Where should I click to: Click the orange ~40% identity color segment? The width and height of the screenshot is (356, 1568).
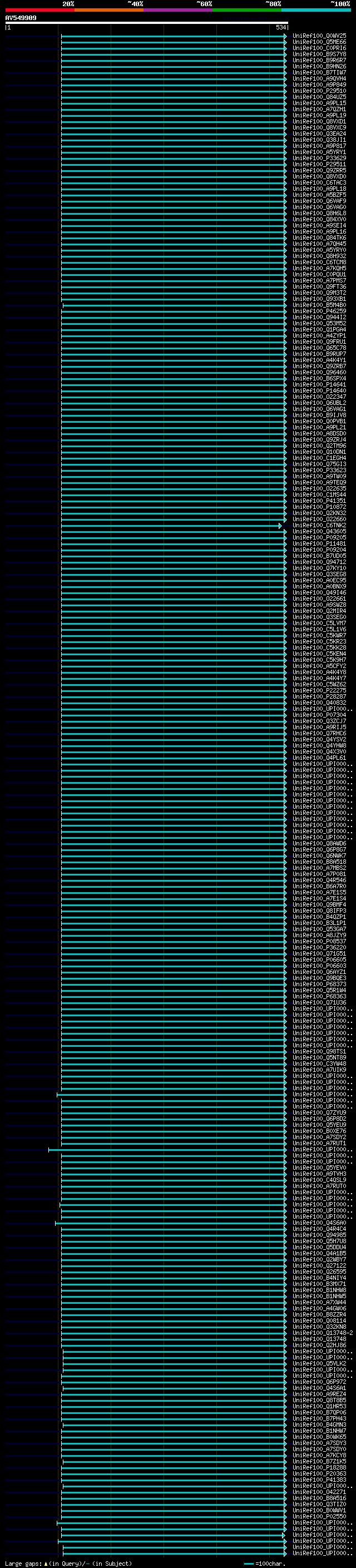(109, 10)
